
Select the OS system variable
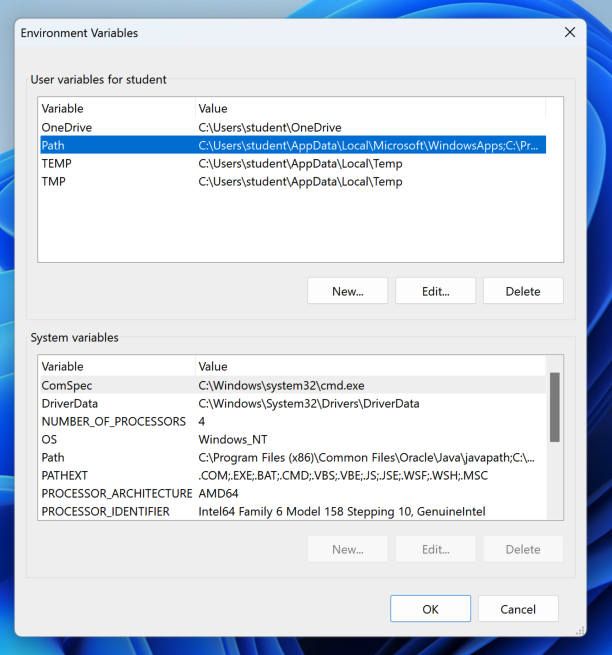[293, 439]
